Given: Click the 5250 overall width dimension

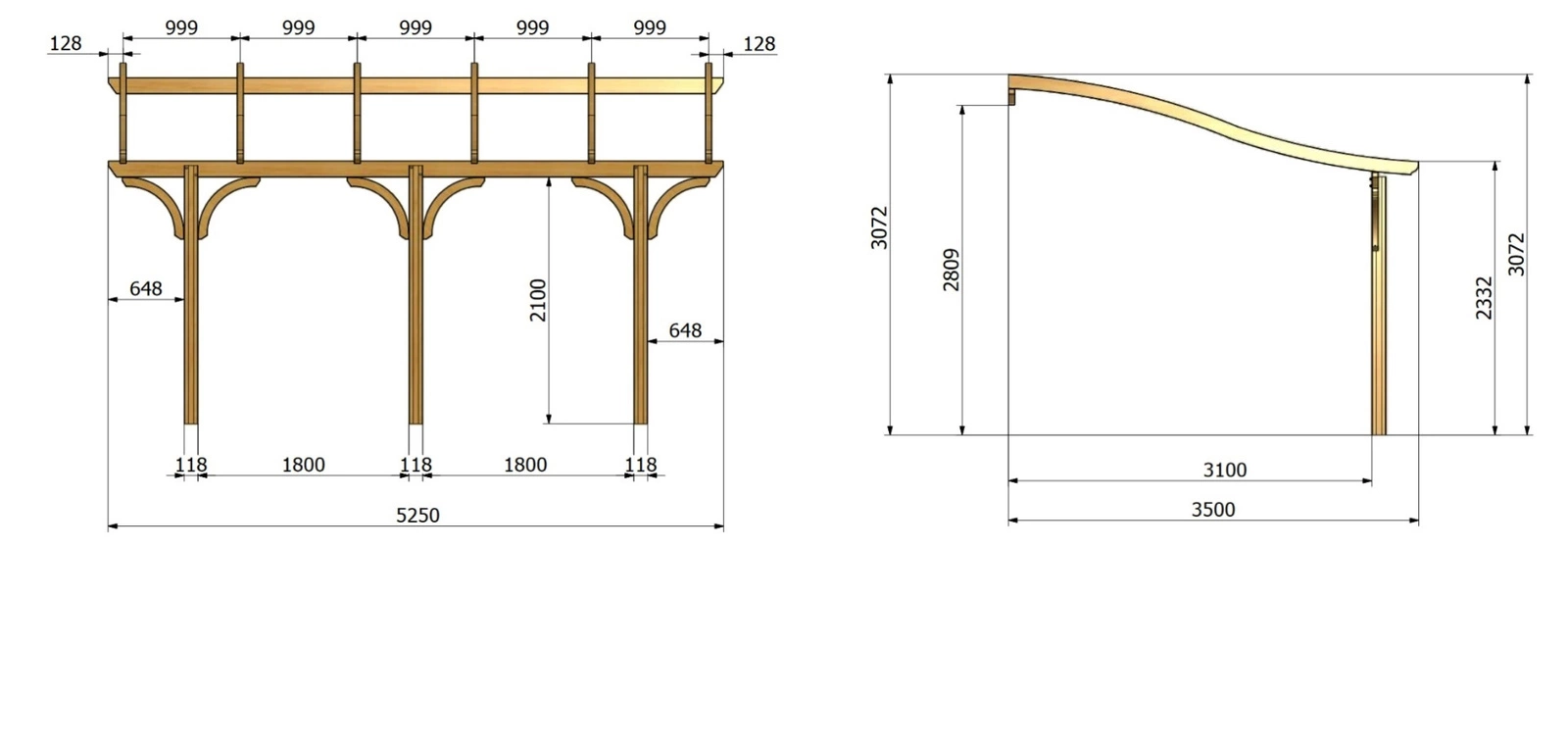Looking at the screenshot, I should pos(417,515).
